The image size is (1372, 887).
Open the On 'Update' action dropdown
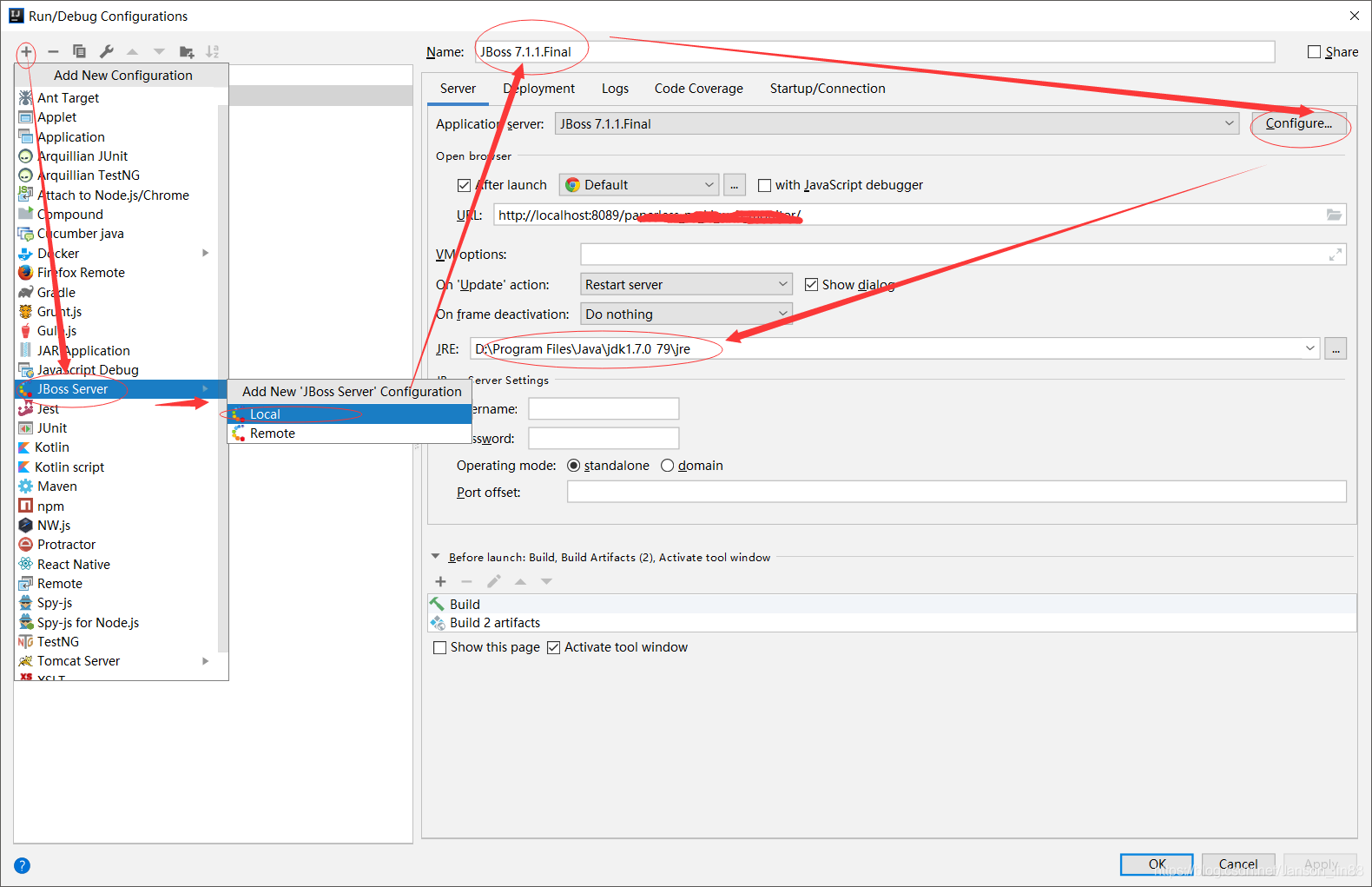[686, 285]
